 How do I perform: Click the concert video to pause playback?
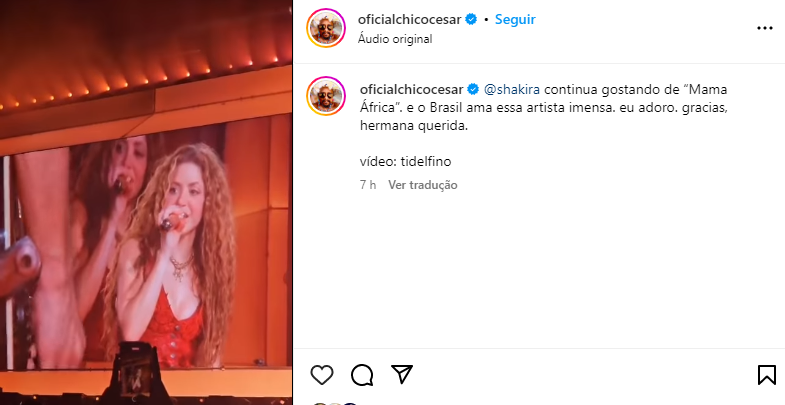(x=146, y=202)
